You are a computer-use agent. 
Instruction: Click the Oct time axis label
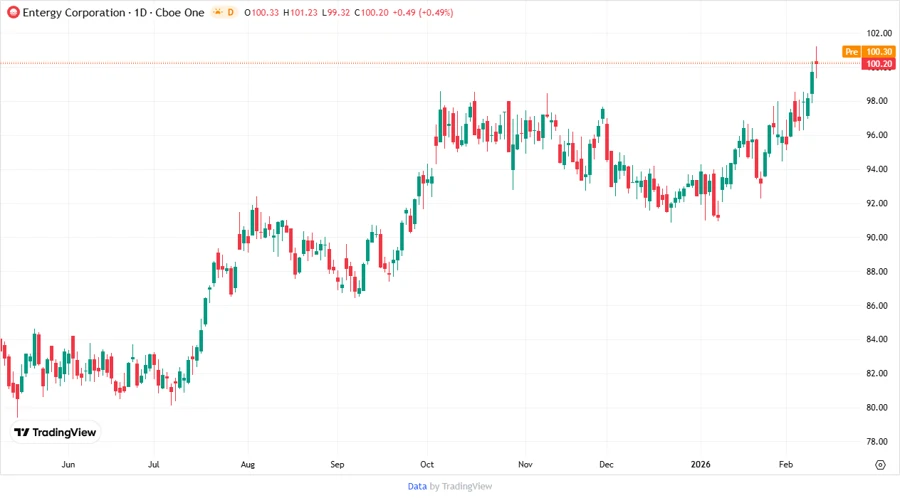point(427,464)
